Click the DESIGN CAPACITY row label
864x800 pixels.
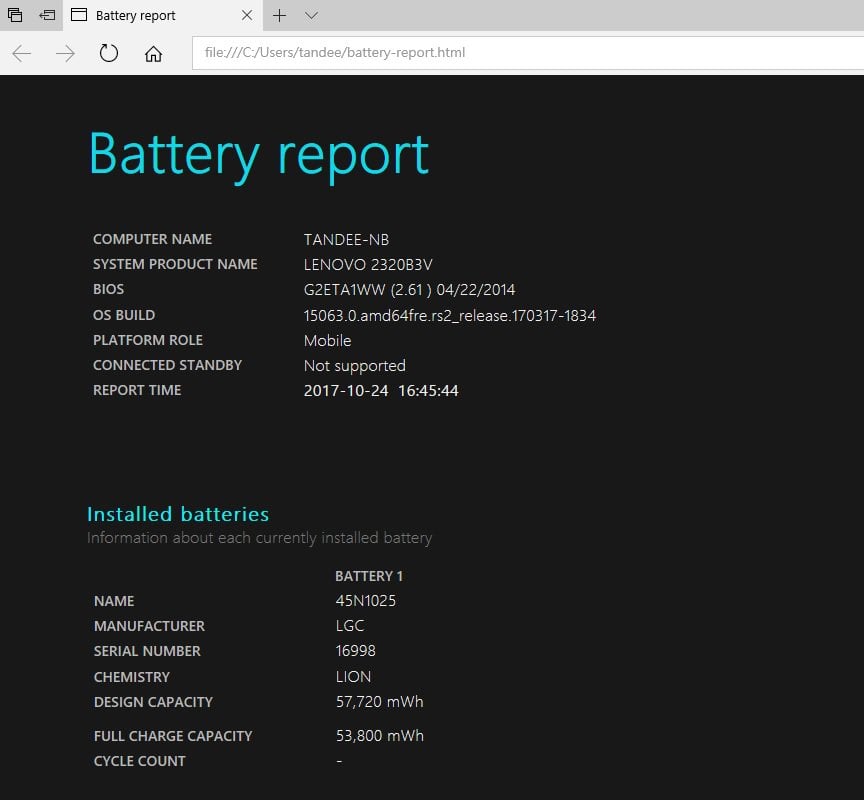click(x=153, y=702)
